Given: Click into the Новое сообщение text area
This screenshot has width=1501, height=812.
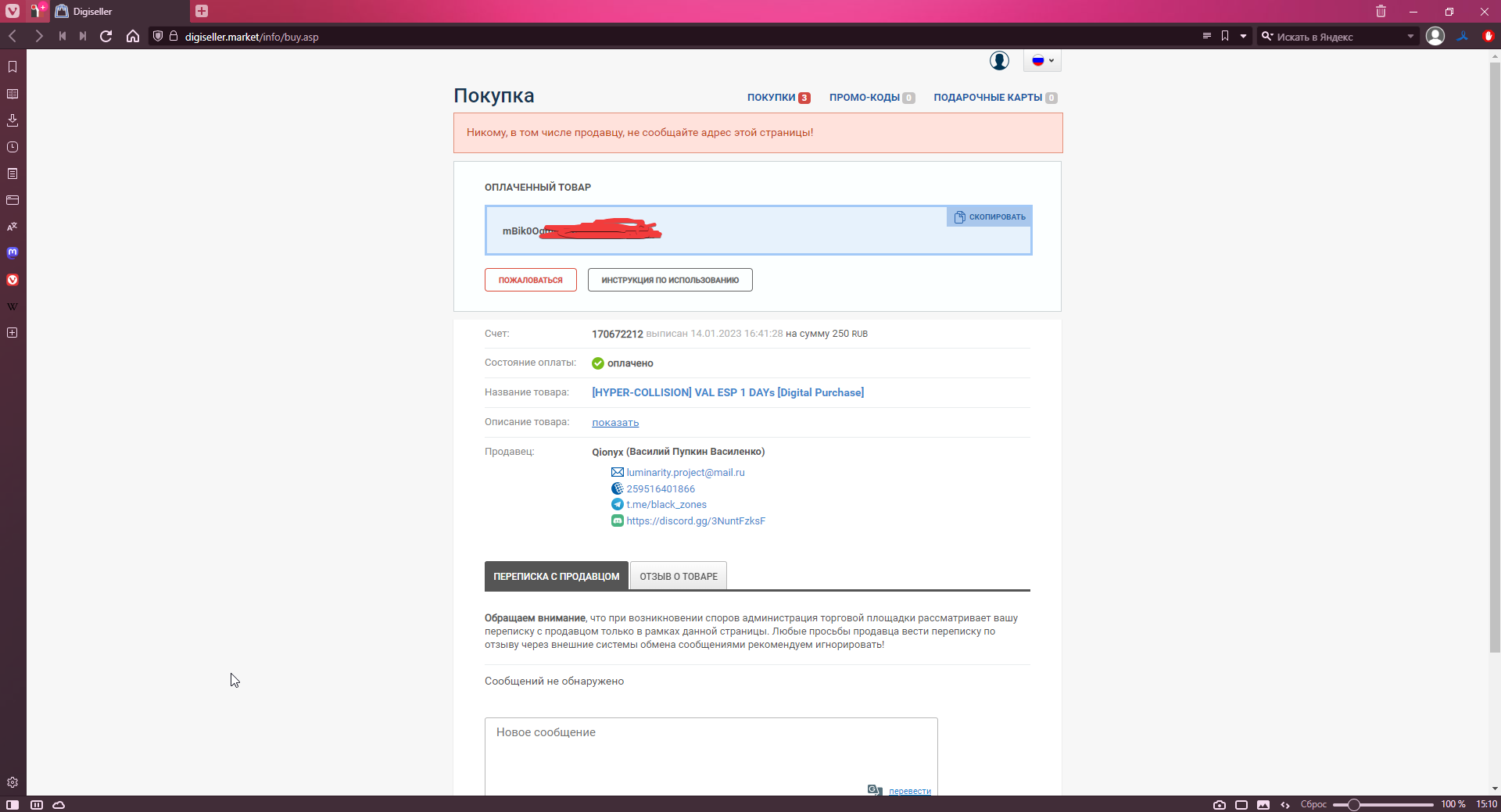Looking at the screenshot, I should [x=711, y=756].
